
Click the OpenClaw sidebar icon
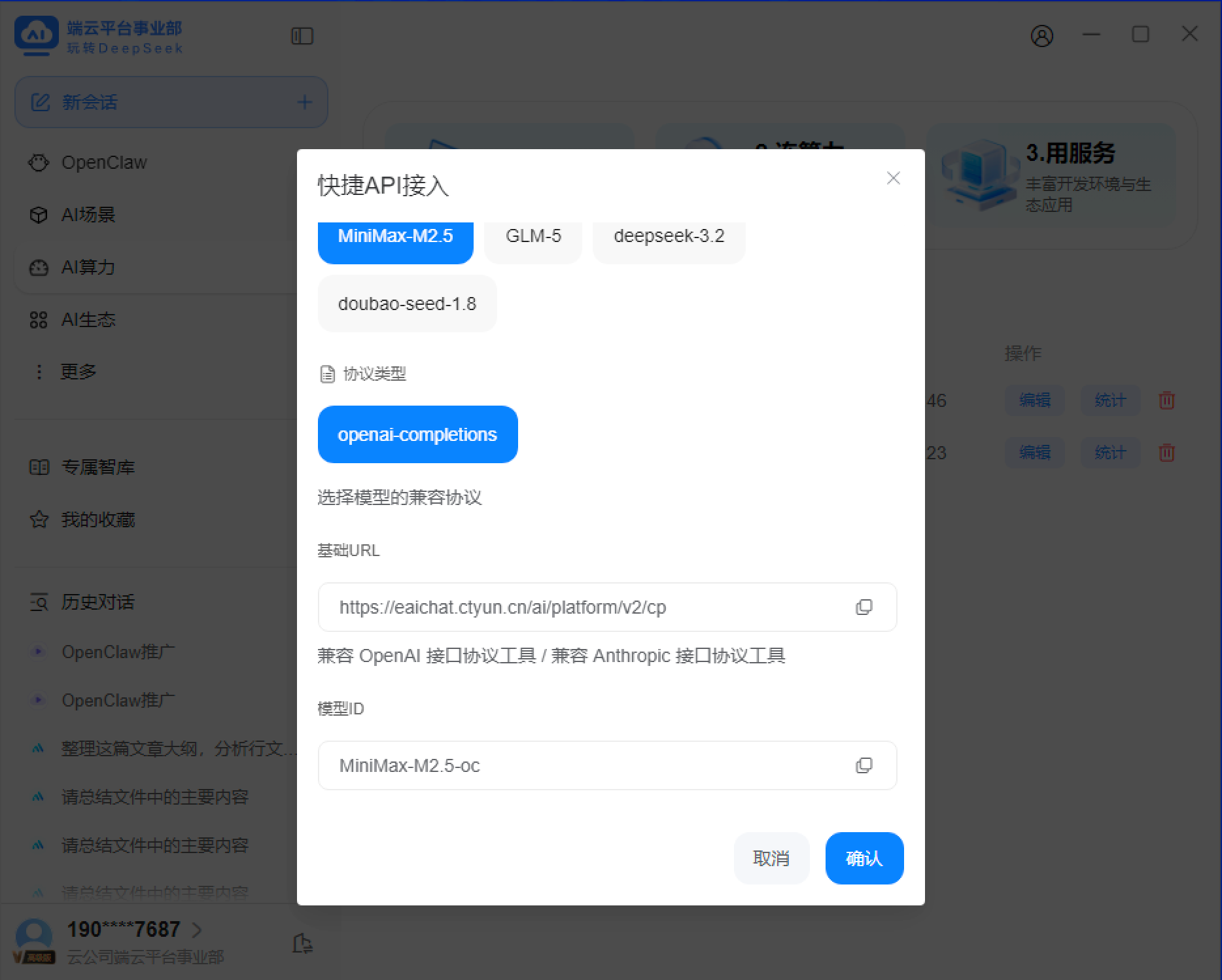[x=39, y=162]
